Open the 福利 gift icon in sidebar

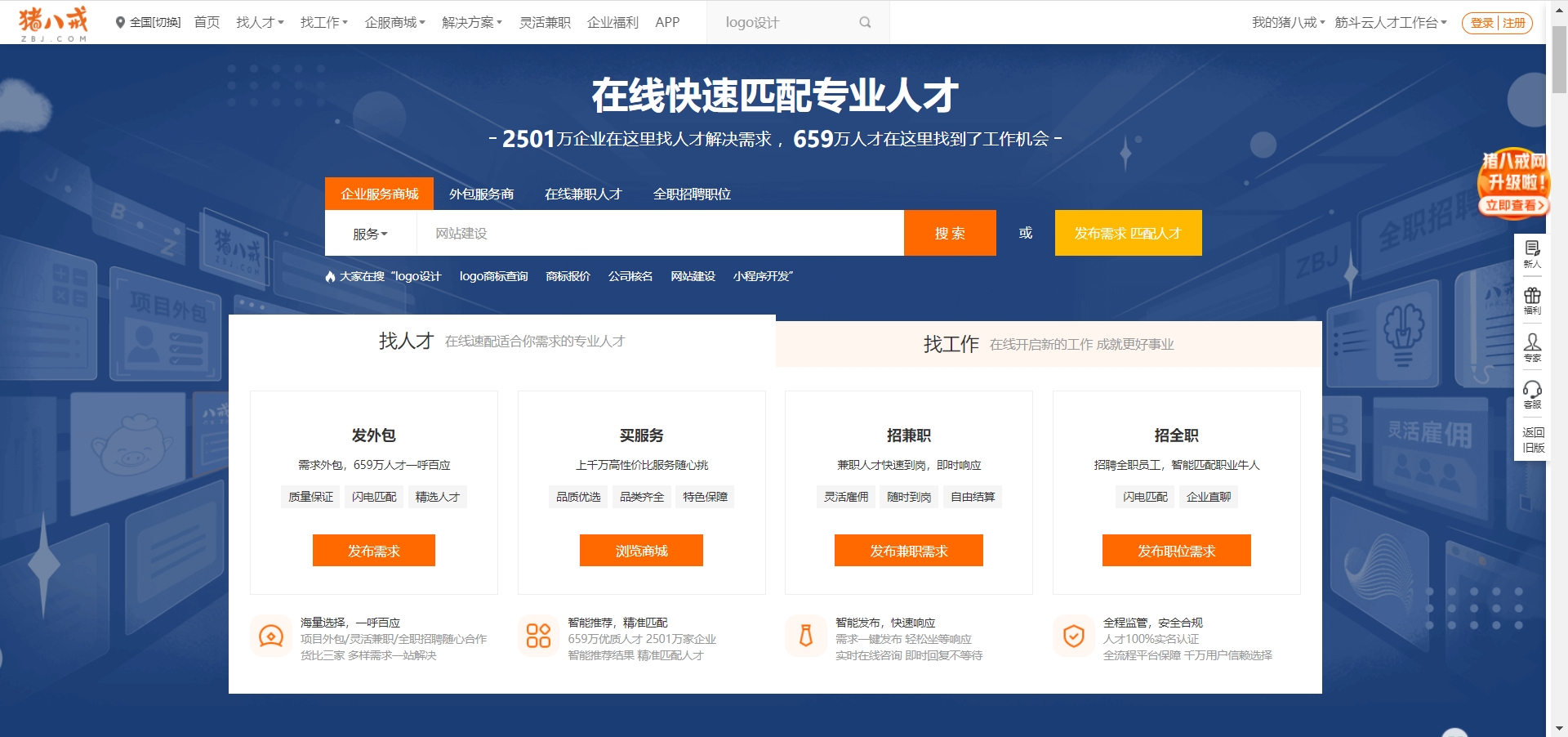[x=1532, y=301]
